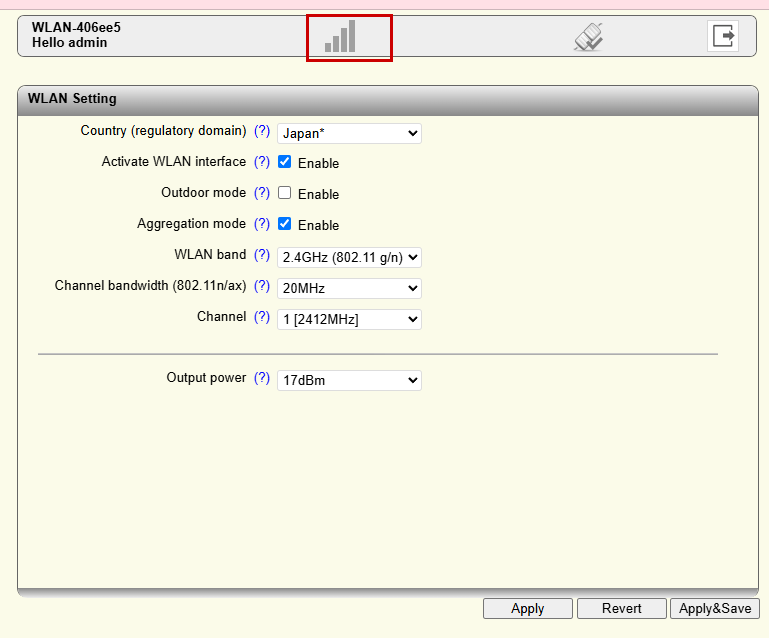Screen dimensions: 769x638
Task: Open help for Output power
Action: pos(262,378)
